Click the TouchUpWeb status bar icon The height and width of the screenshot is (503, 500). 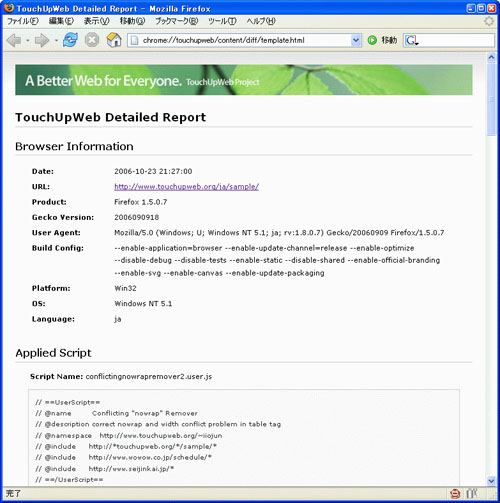coord(455,493)
